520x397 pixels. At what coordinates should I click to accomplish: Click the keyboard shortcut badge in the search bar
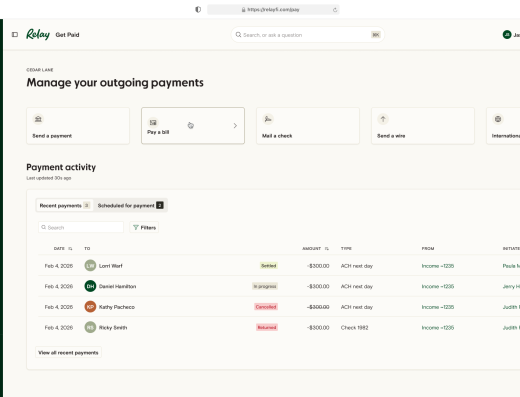pos(376,35)
